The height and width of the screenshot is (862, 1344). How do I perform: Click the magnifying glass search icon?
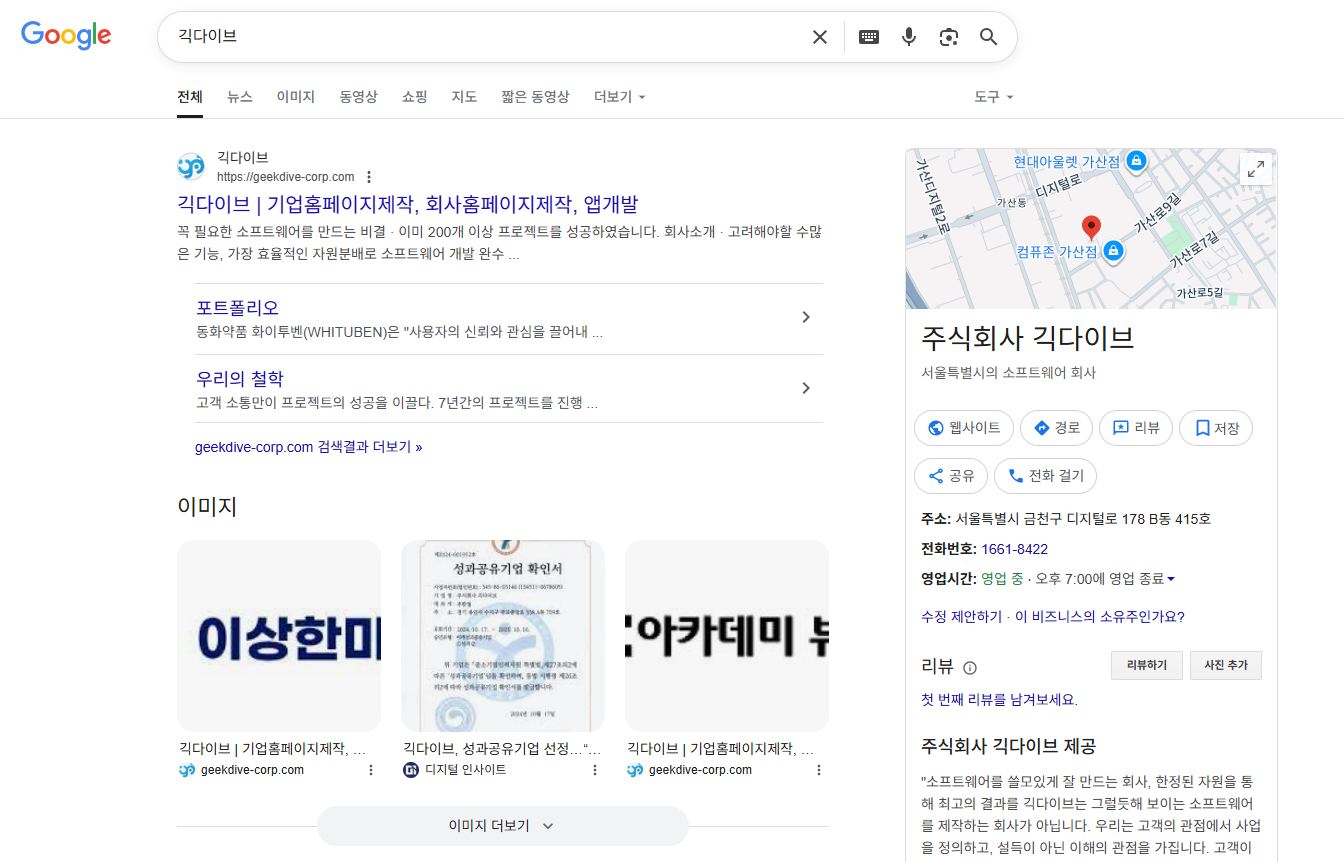pyautogui.click(x=988, y=37)
